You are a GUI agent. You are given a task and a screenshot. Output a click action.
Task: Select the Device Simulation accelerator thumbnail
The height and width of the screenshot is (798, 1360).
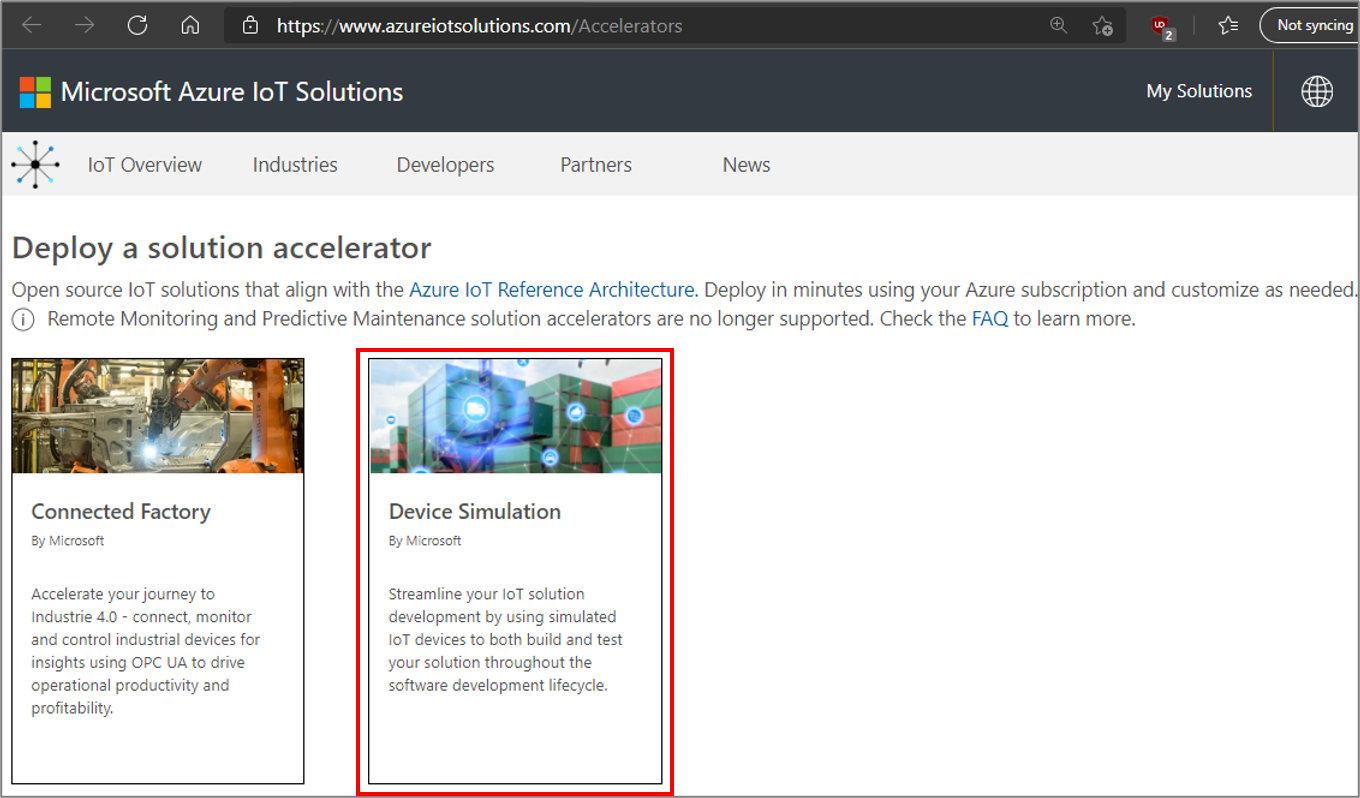[515, 416]
